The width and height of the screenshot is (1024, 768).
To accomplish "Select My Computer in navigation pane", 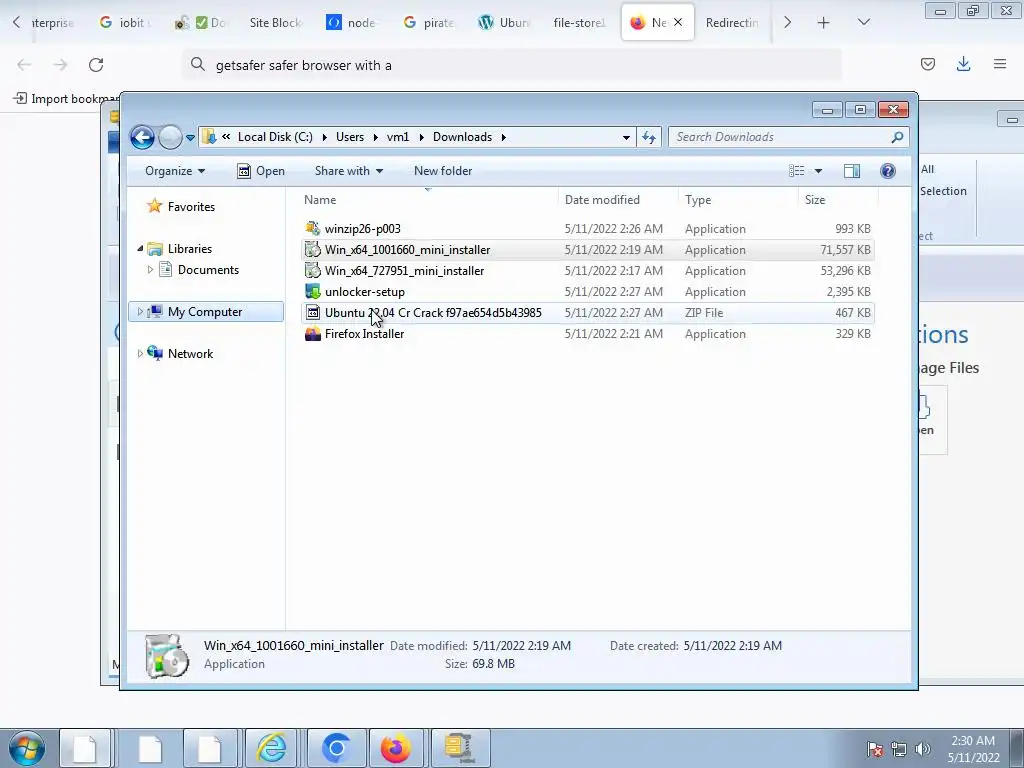I will click(204, 312).
